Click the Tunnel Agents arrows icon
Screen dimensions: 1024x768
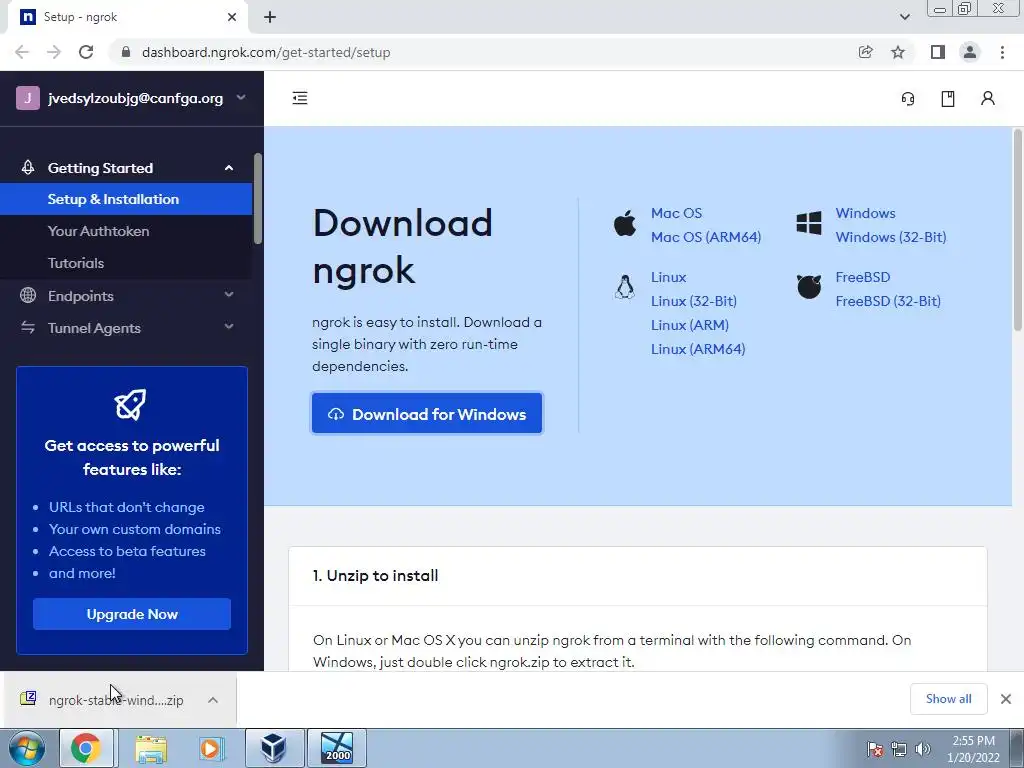(27, 327)
